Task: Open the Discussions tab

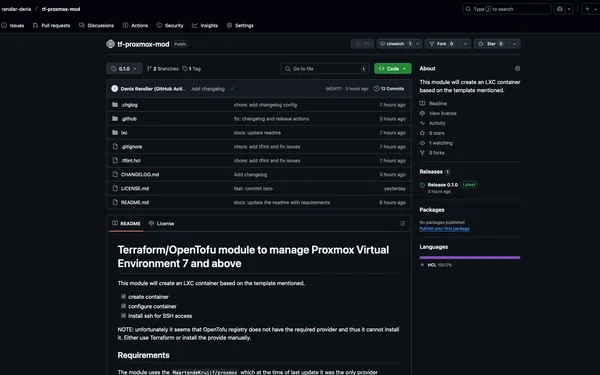Action: click(96, 26)
